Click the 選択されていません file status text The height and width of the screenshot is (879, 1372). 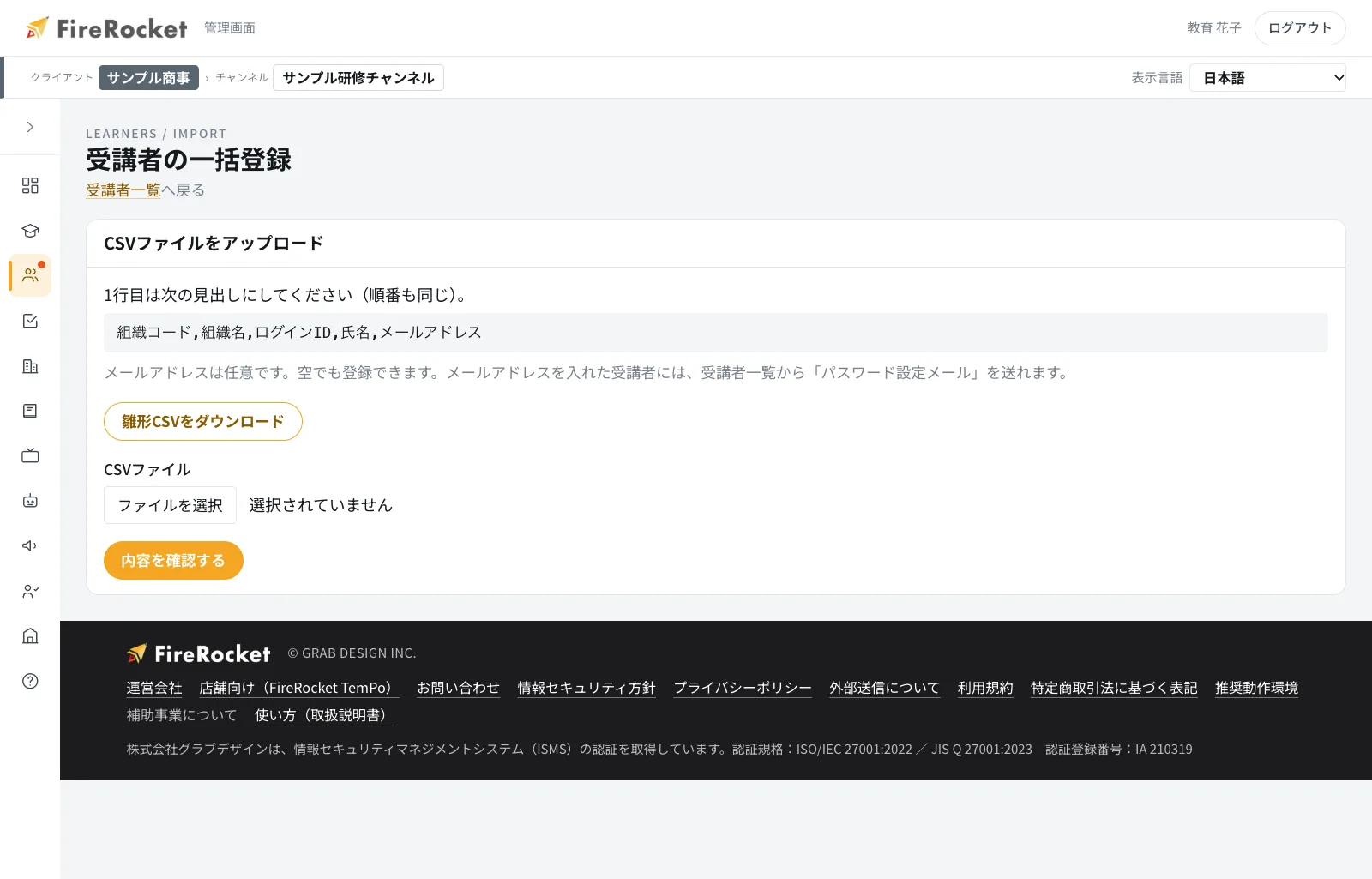(321, 505)
